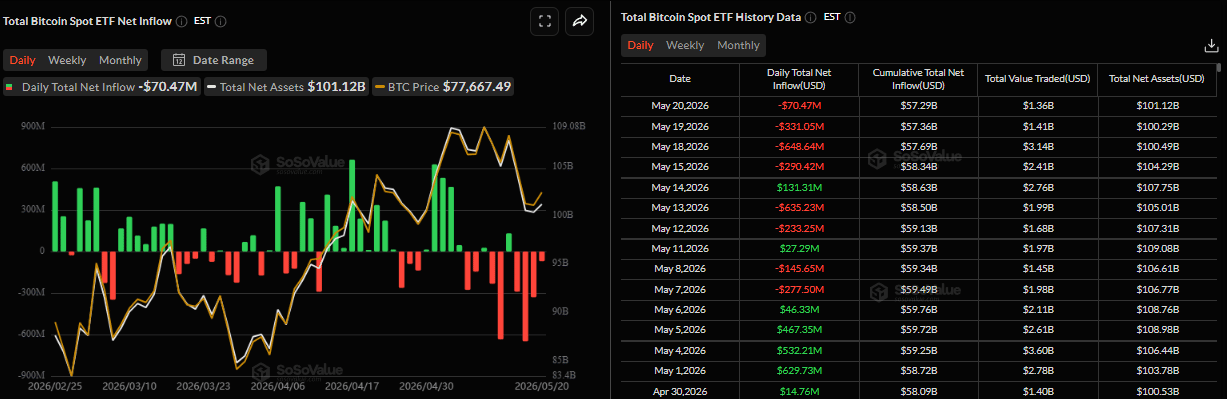Switch history table to Weekly
The height and width of the screenshot is (399, 1227).
[x=685, y=45]
